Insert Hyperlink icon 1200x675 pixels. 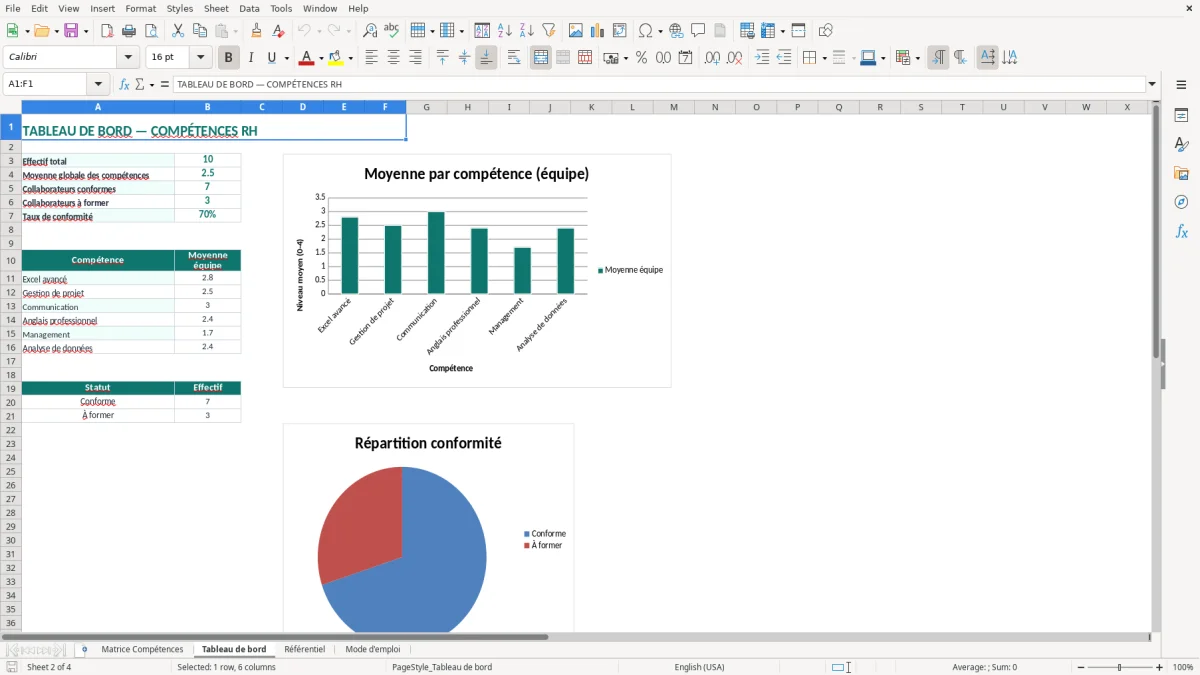pos(676,31)
